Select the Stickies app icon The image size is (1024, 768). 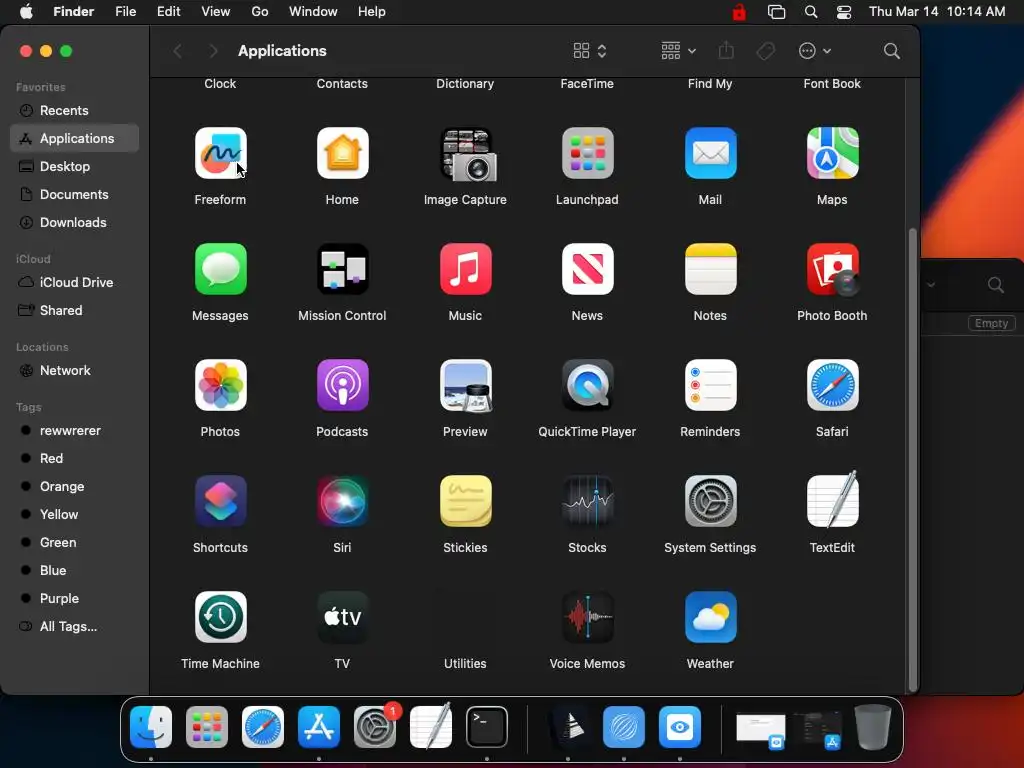[465, 500]
